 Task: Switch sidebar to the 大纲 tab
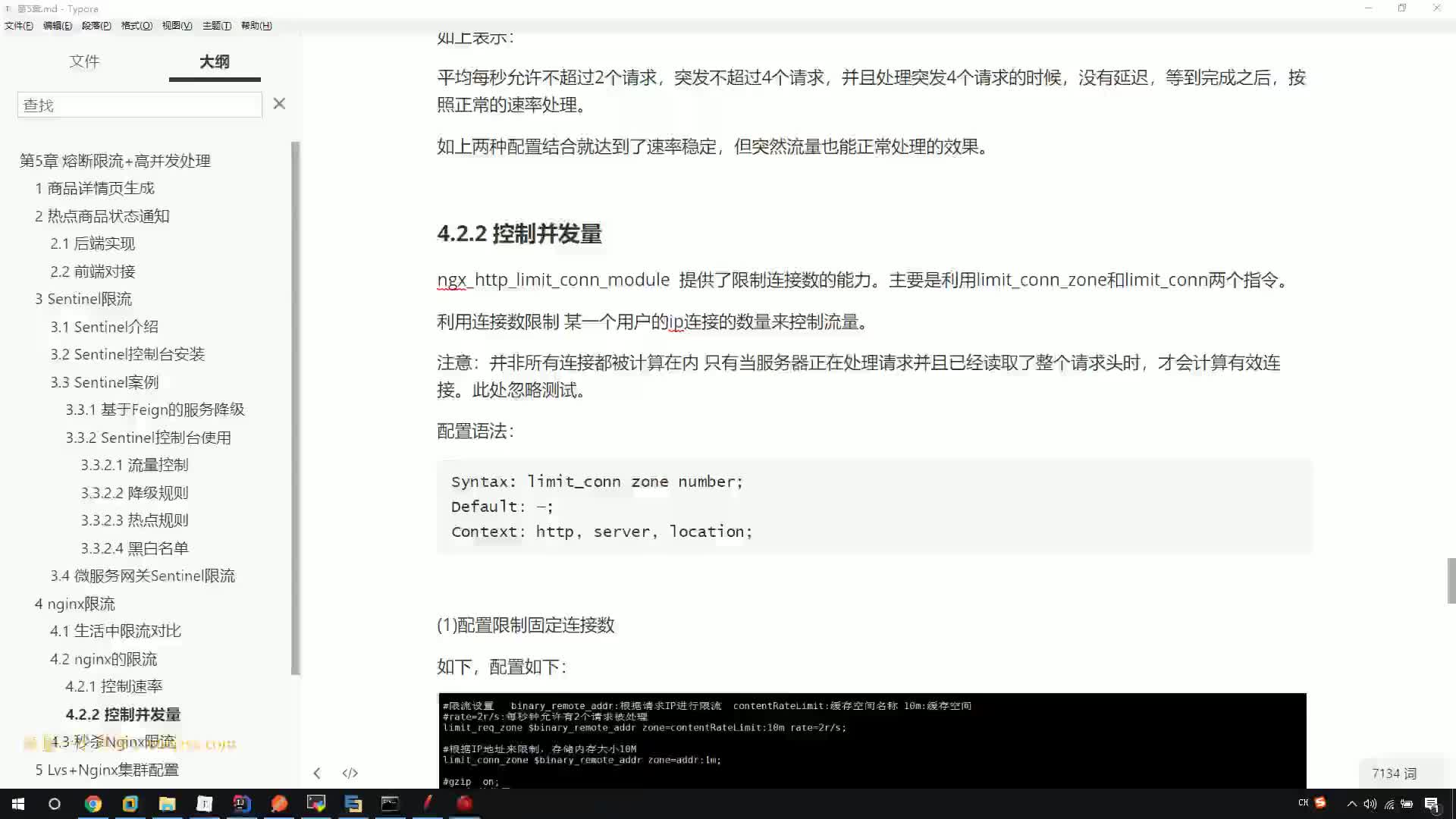coord(215,61)
